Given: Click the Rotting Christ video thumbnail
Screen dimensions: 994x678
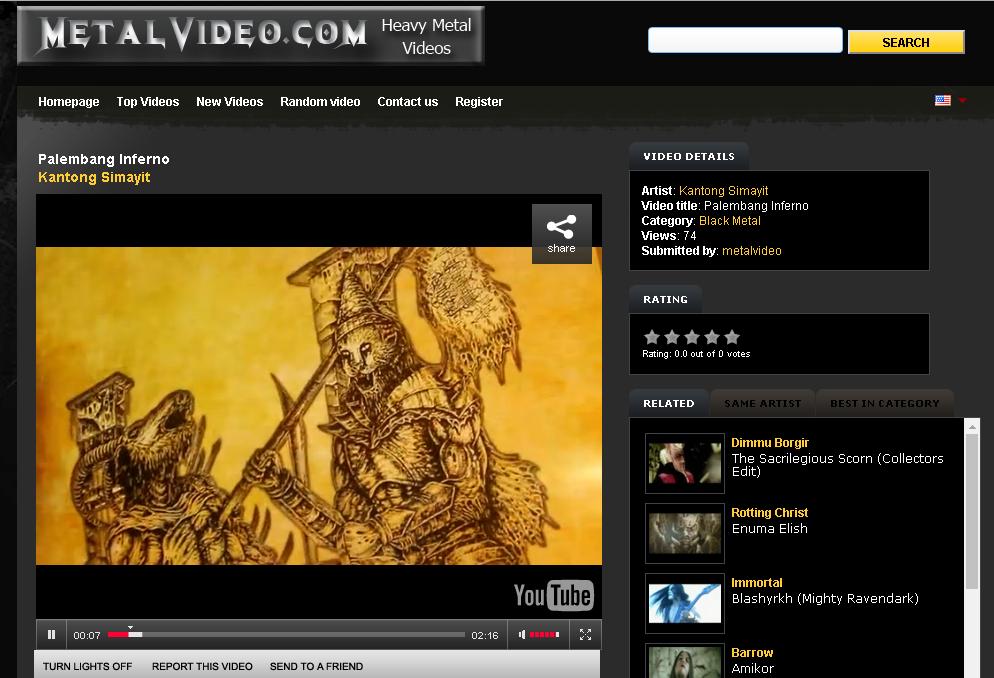Looking at the screenshot, I should click(x=684, y=533).
